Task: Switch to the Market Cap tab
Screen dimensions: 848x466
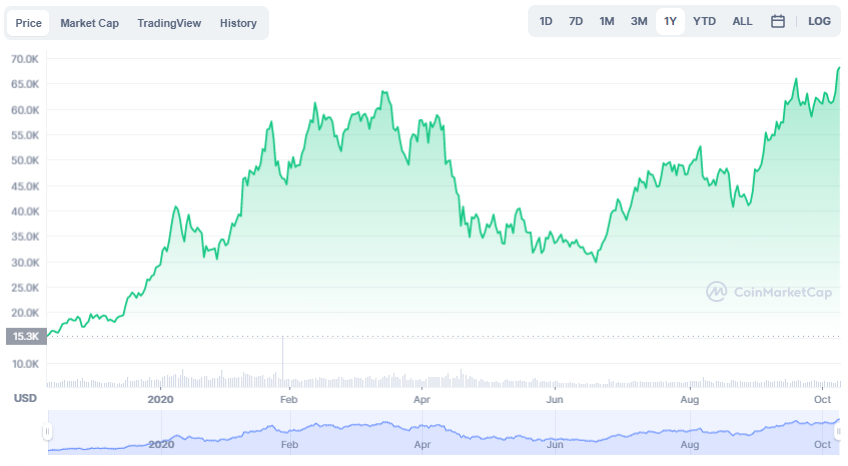Action: (89, 23)
